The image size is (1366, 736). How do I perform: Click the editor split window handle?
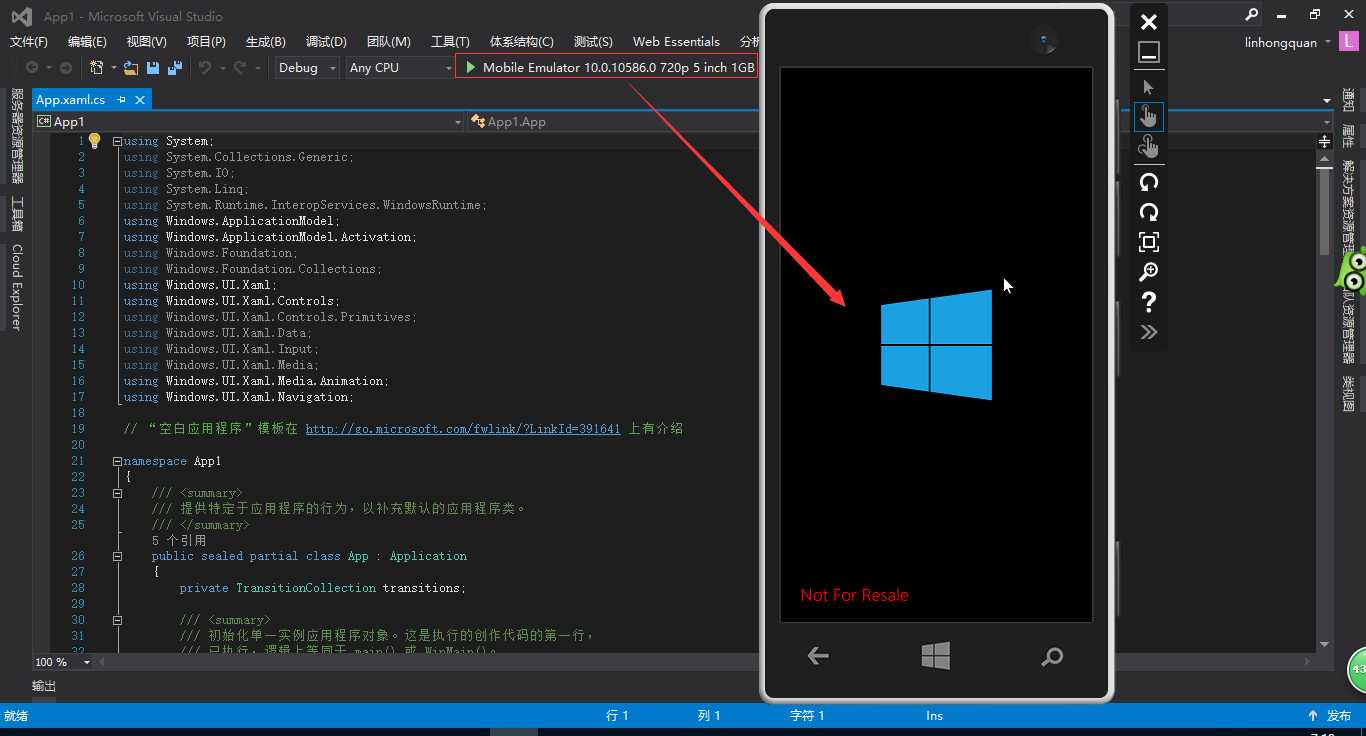point(1325,142)
